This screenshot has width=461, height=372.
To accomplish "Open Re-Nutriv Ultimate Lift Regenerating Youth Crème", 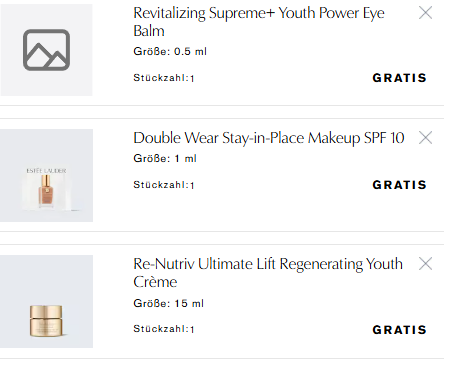I will [268, 273].
